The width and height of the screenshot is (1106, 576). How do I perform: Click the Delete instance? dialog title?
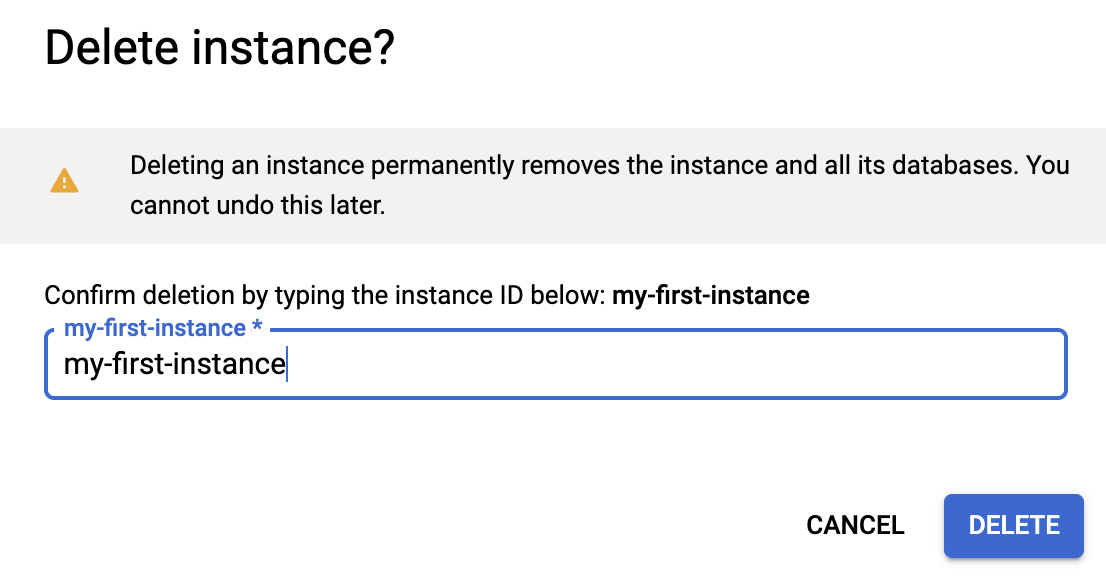[x=220, y=47]
